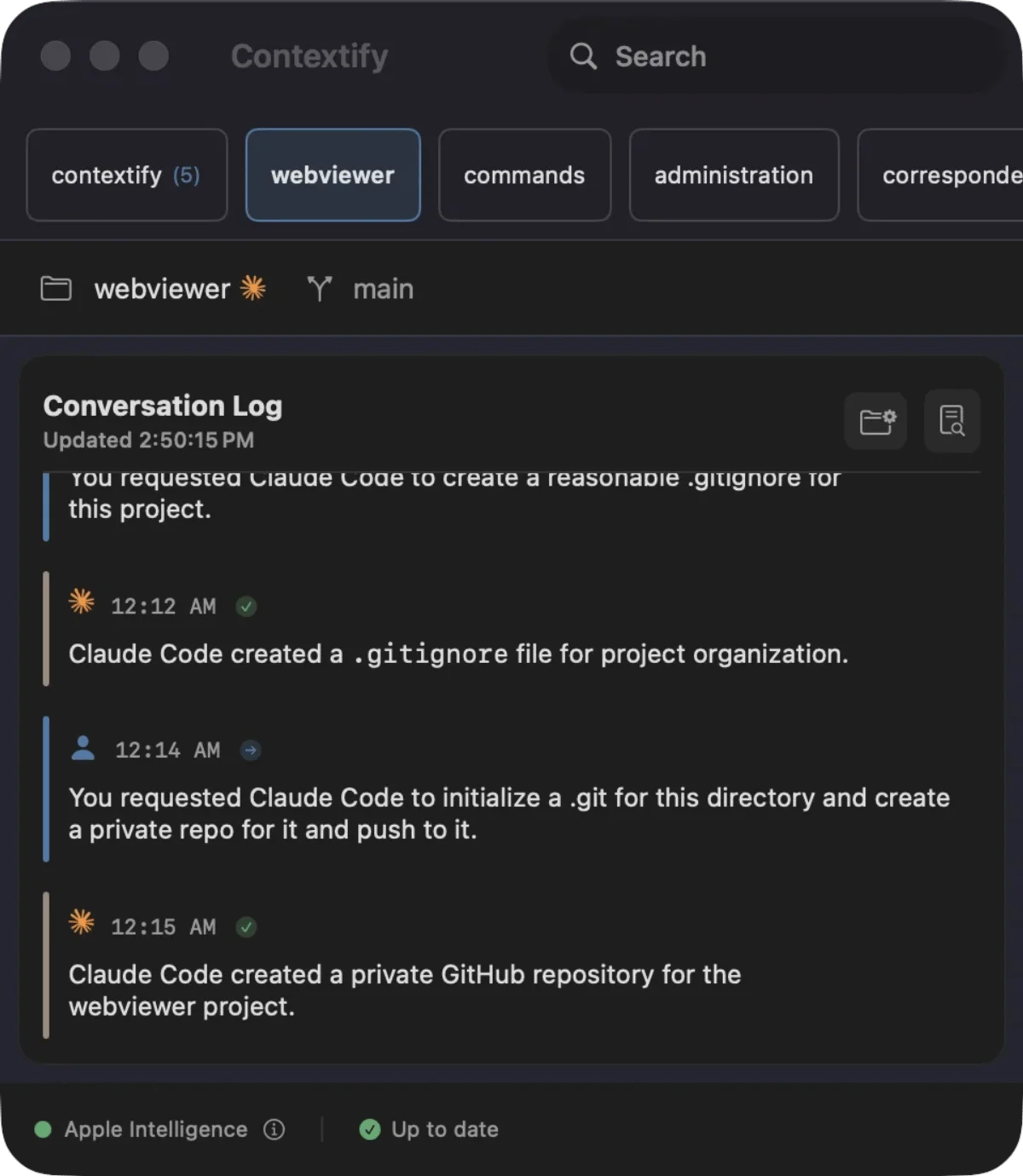Click the green Up to date checkmark

[370, 1129]
